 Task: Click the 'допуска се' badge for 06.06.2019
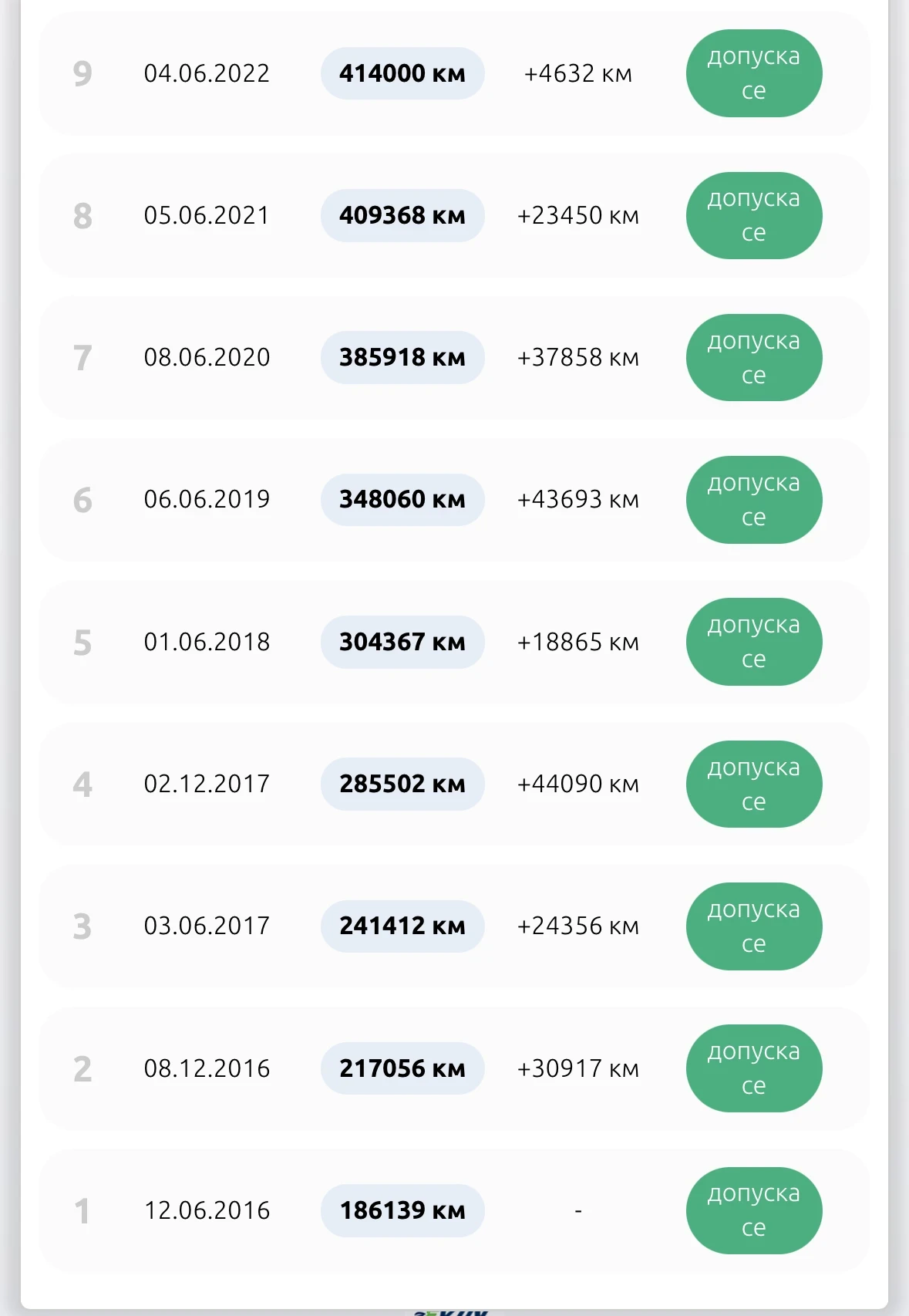point(754,500)
